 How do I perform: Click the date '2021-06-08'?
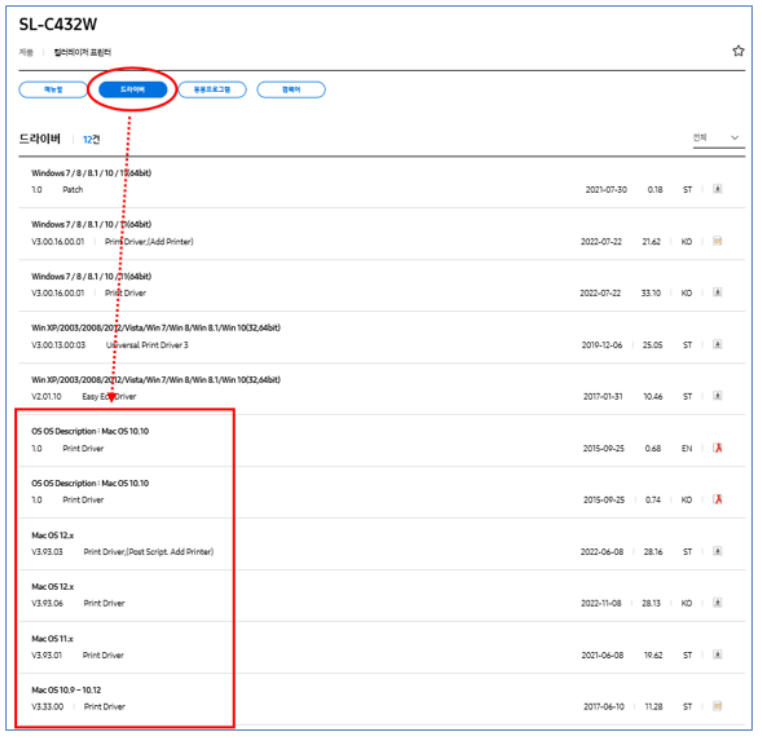[603, 655]
